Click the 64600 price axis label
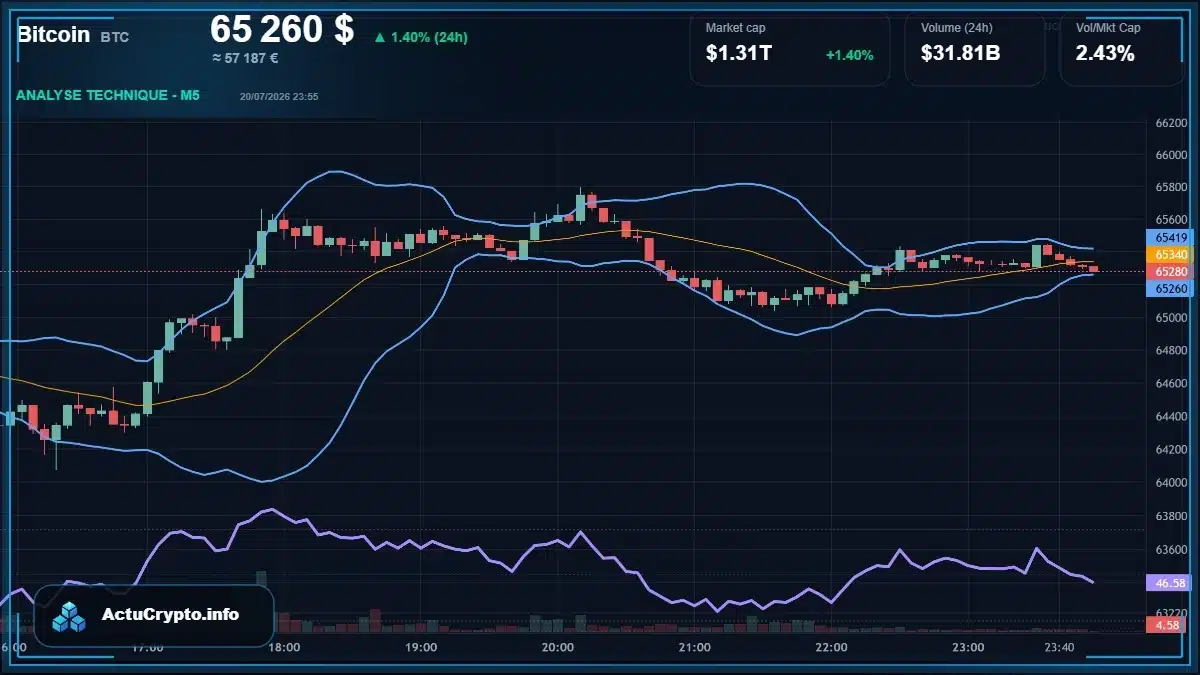The width and height of the screenshot is (1200, 675). [1170, 383]
